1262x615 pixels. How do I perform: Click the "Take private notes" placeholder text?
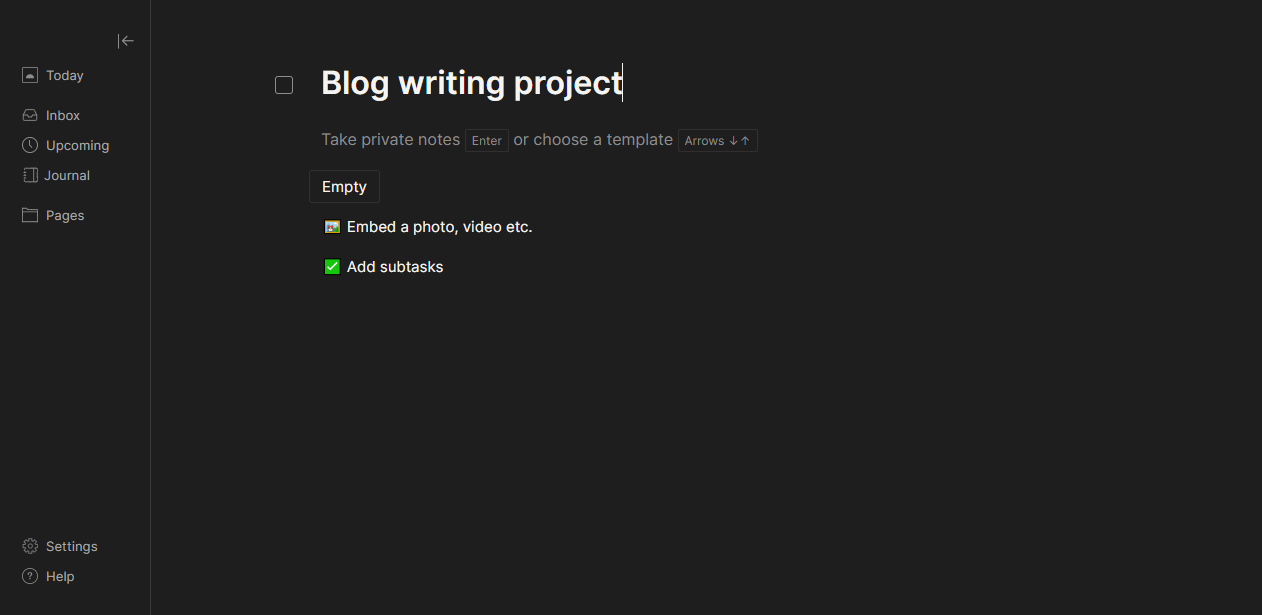pos(390,140)
